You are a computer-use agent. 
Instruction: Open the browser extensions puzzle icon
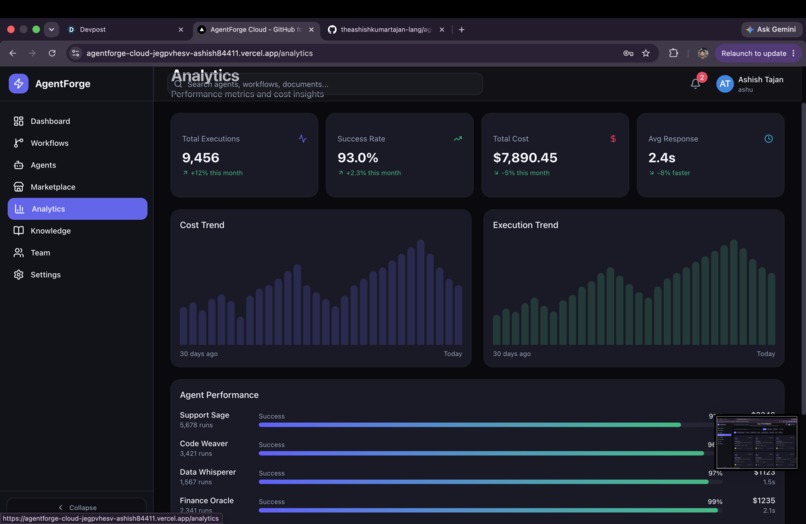click(673, 53)
